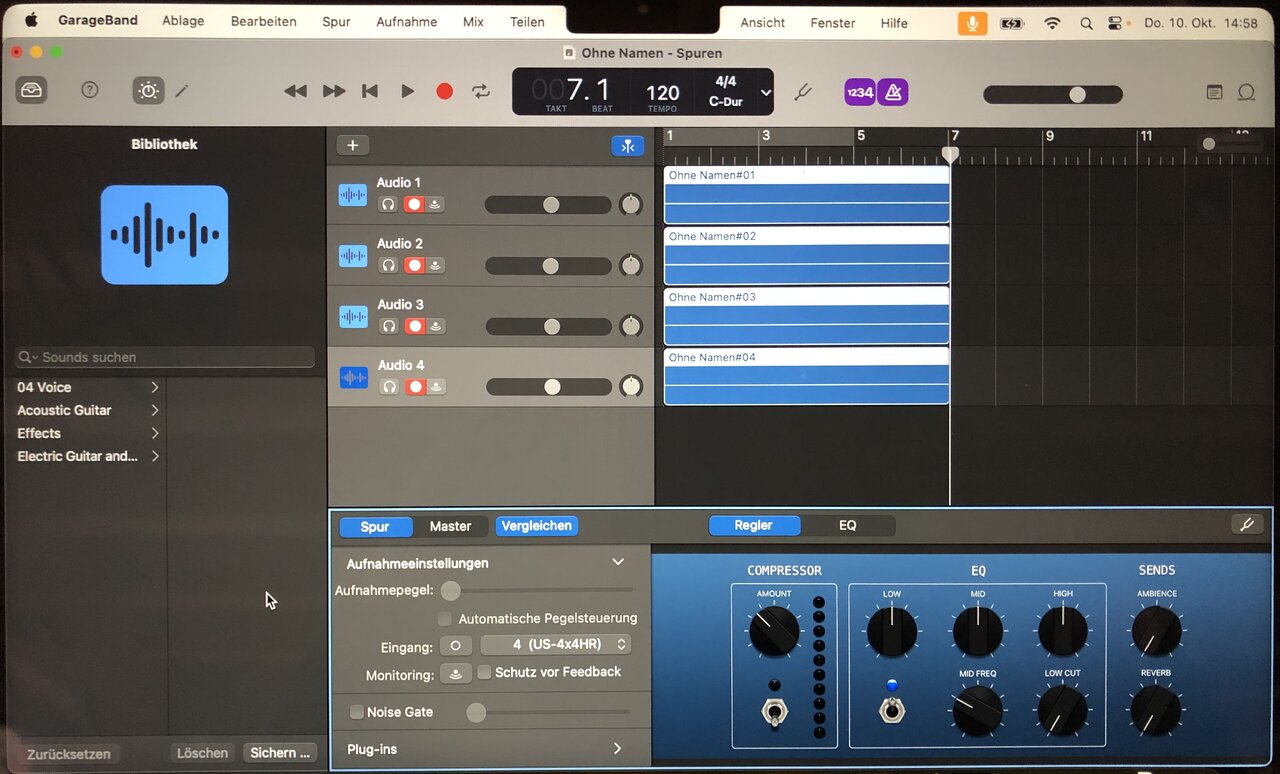Open the Loop Browser button
Viewport: 1280px width, 774px height.
1246,92
